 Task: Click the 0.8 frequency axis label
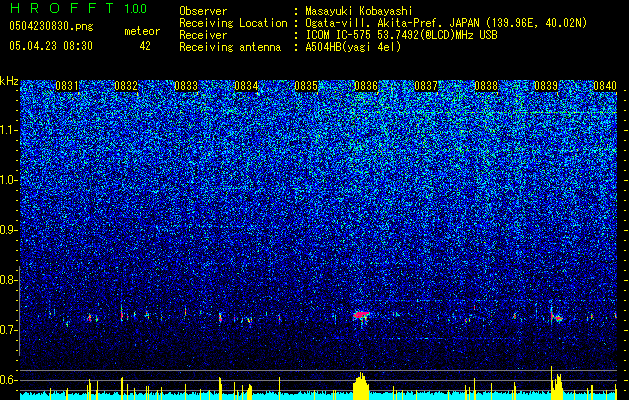click(x=8, y=280)
